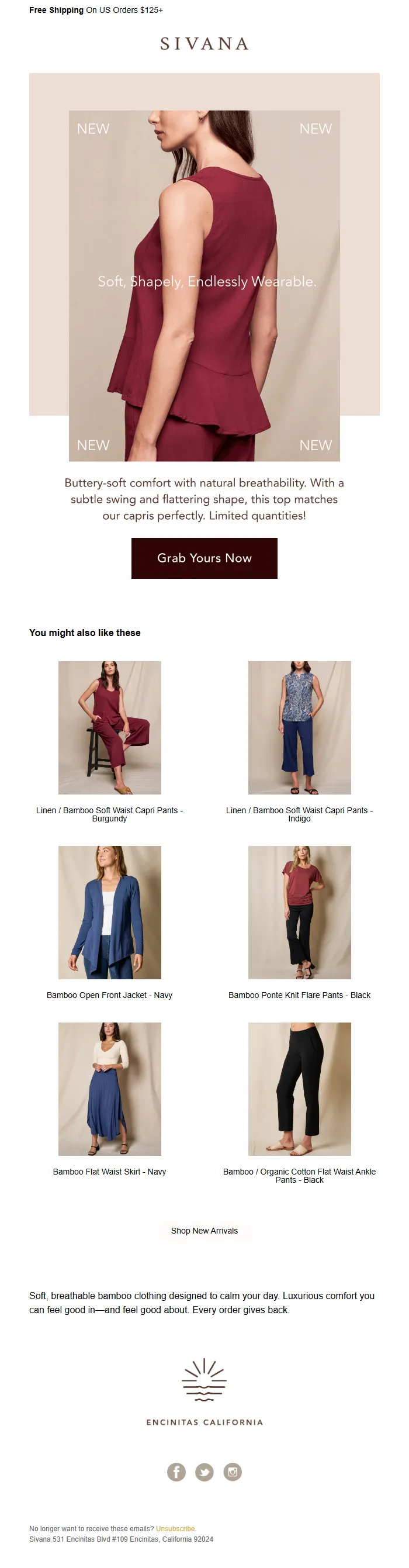Open the Black Flare Pants product photo
409x1568 pixels.
299,913
